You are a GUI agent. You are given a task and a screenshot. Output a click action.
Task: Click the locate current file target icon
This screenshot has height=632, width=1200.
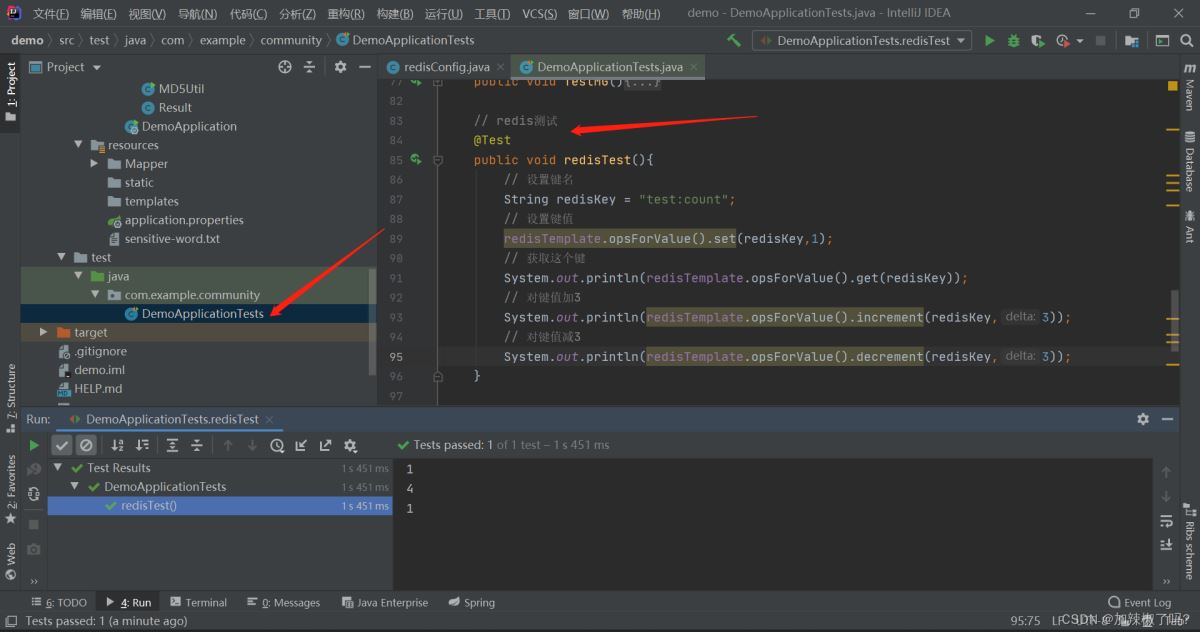point(285,67)
